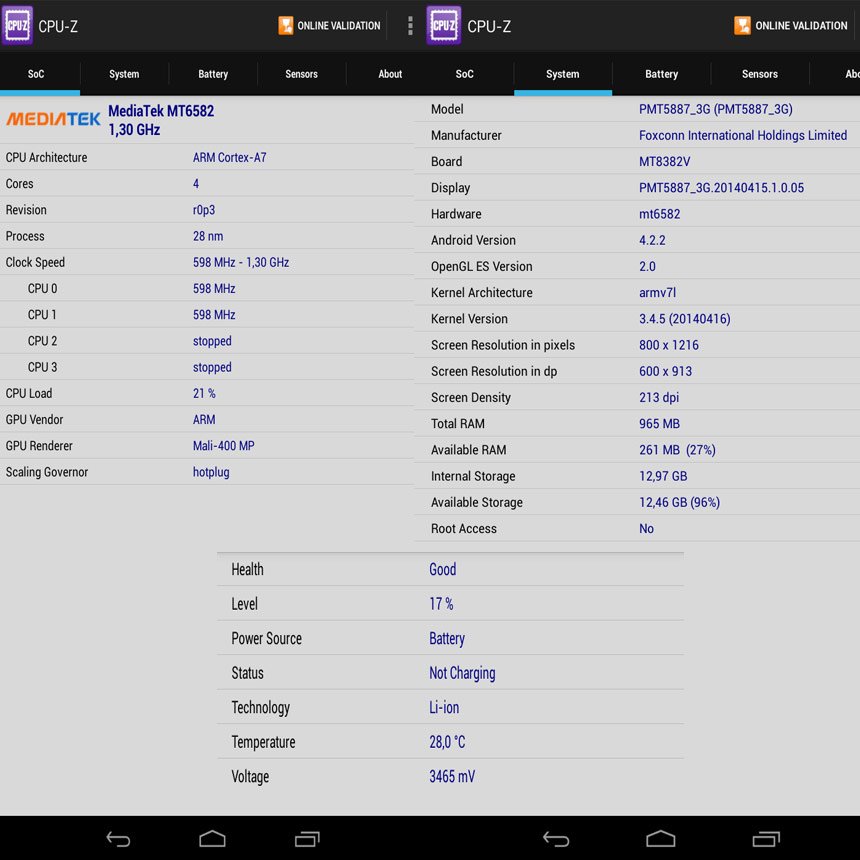
Task: Tap the Mali-400 MP renderer value
Action: [x=223, y=446]
